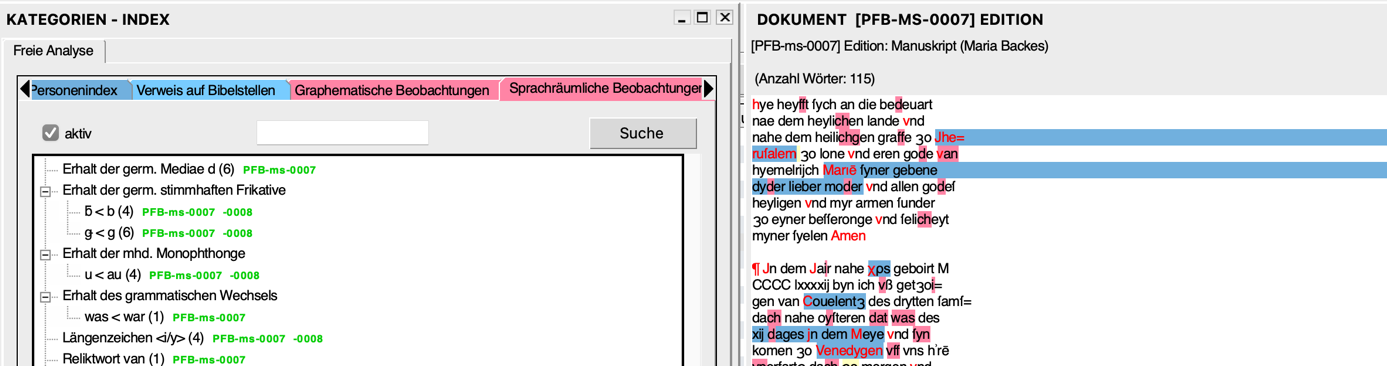Maximize the Kategorien - Index panel
1387x366 pixels.
pyautogui.click(x=703, y=18)
